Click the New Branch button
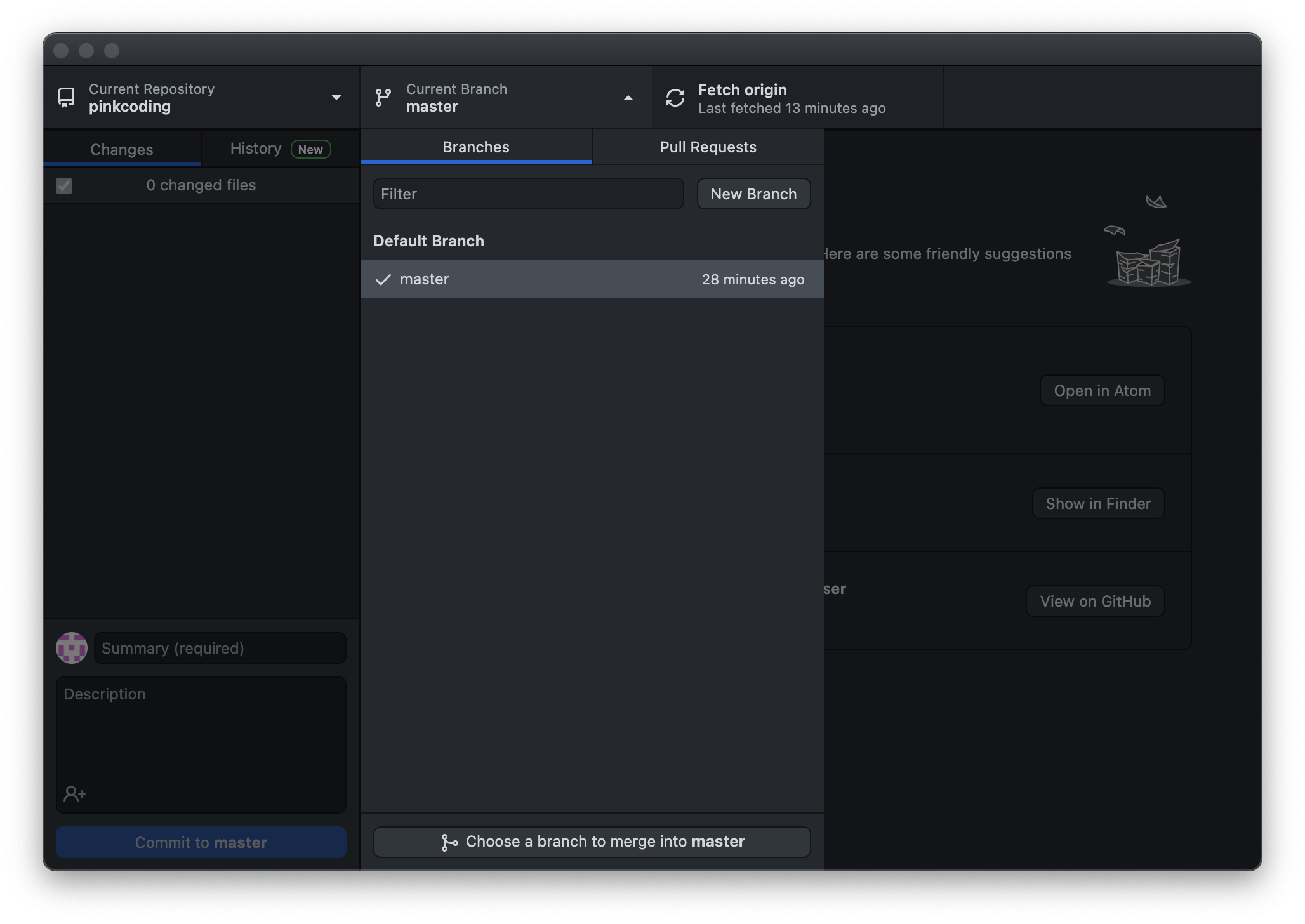 coord(753,194)
